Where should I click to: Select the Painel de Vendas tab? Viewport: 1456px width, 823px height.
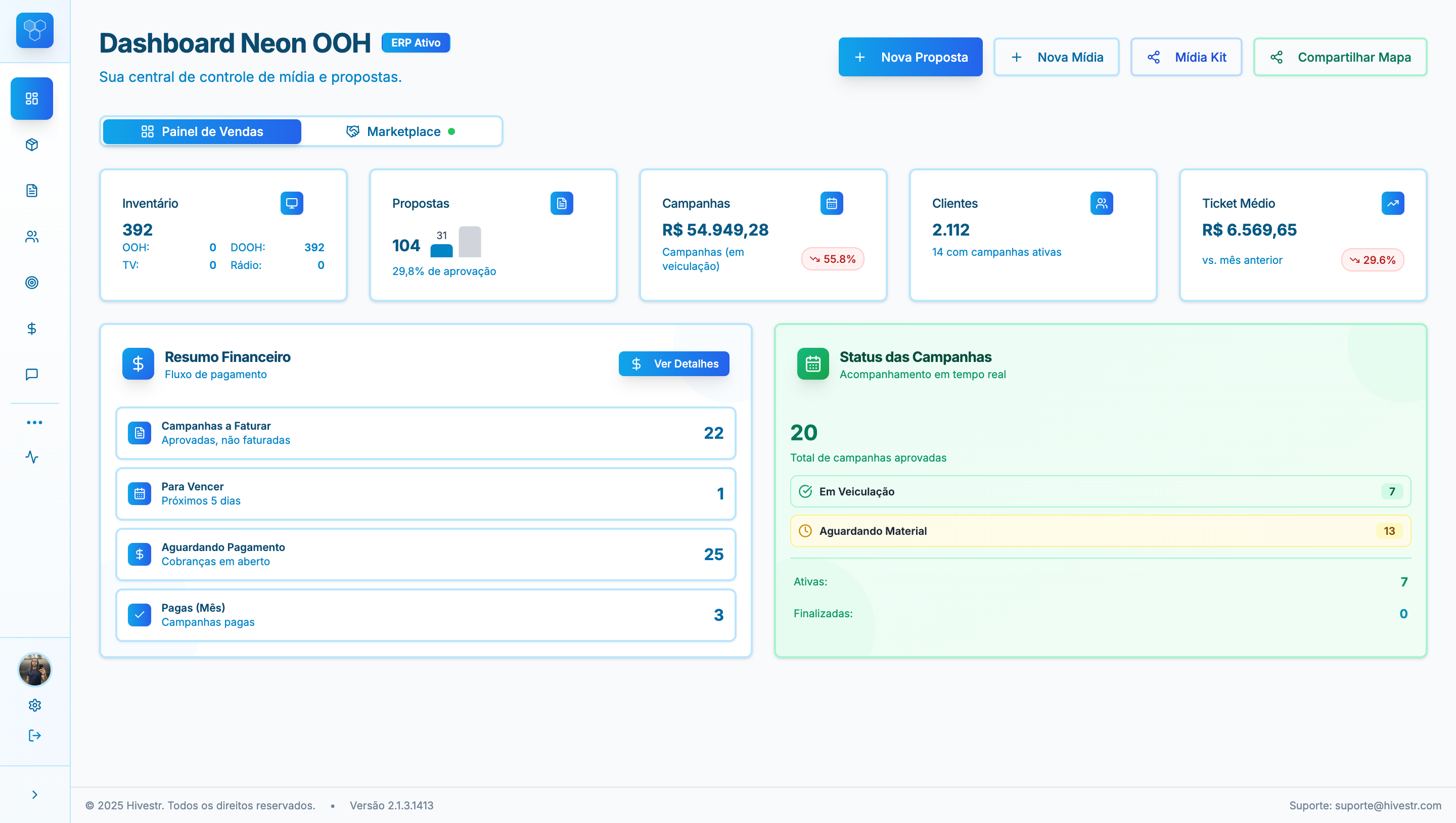pyautogui.click(x=202, y=131)
